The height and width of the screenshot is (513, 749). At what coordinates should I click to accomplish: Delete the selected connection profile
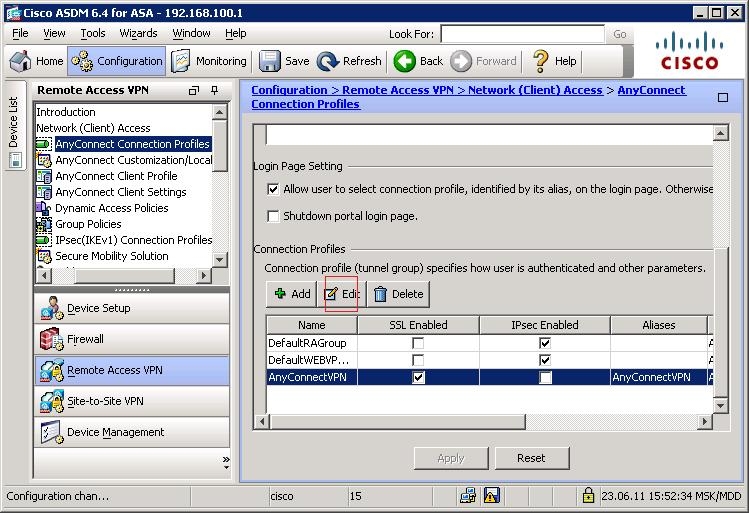[x=398, y=294]
